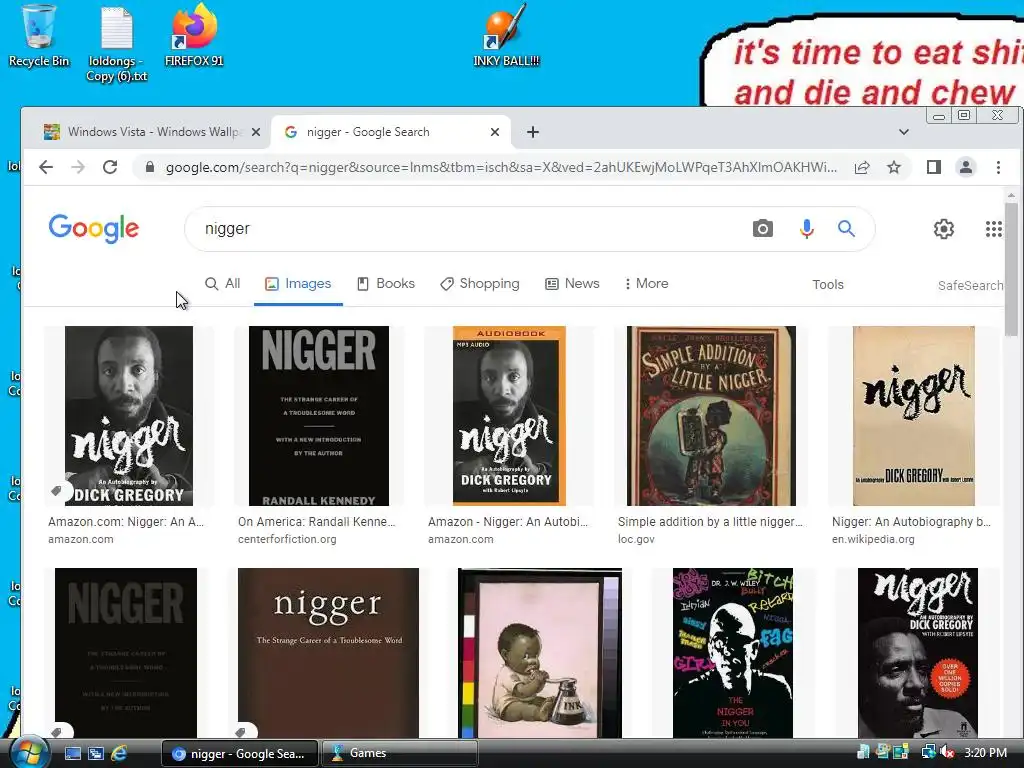The image size is (1024, 768).
Task: Click the Chrome address bar URL
Action: (501, 167)
